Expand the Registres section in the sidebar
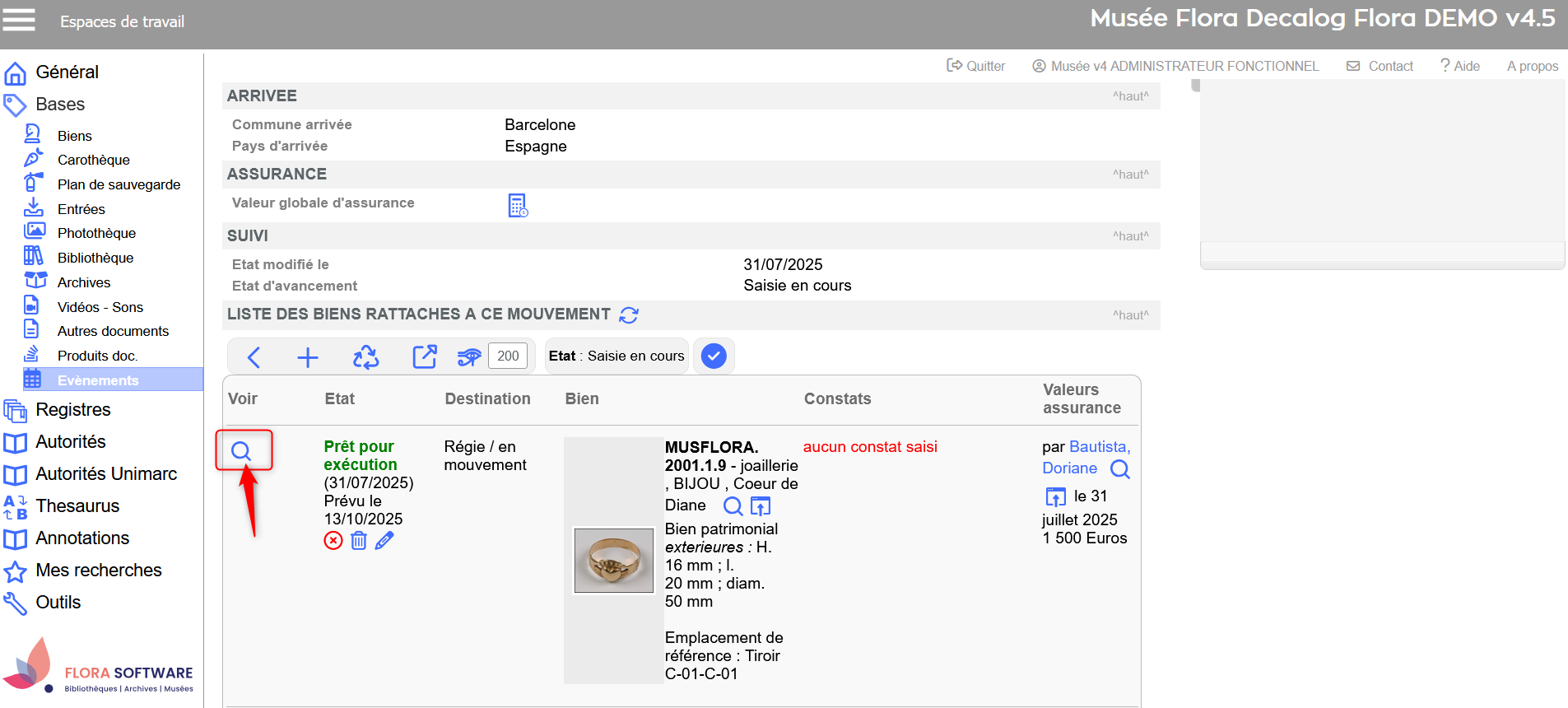This screenshot has width=1568, height=708. [72, 410]
